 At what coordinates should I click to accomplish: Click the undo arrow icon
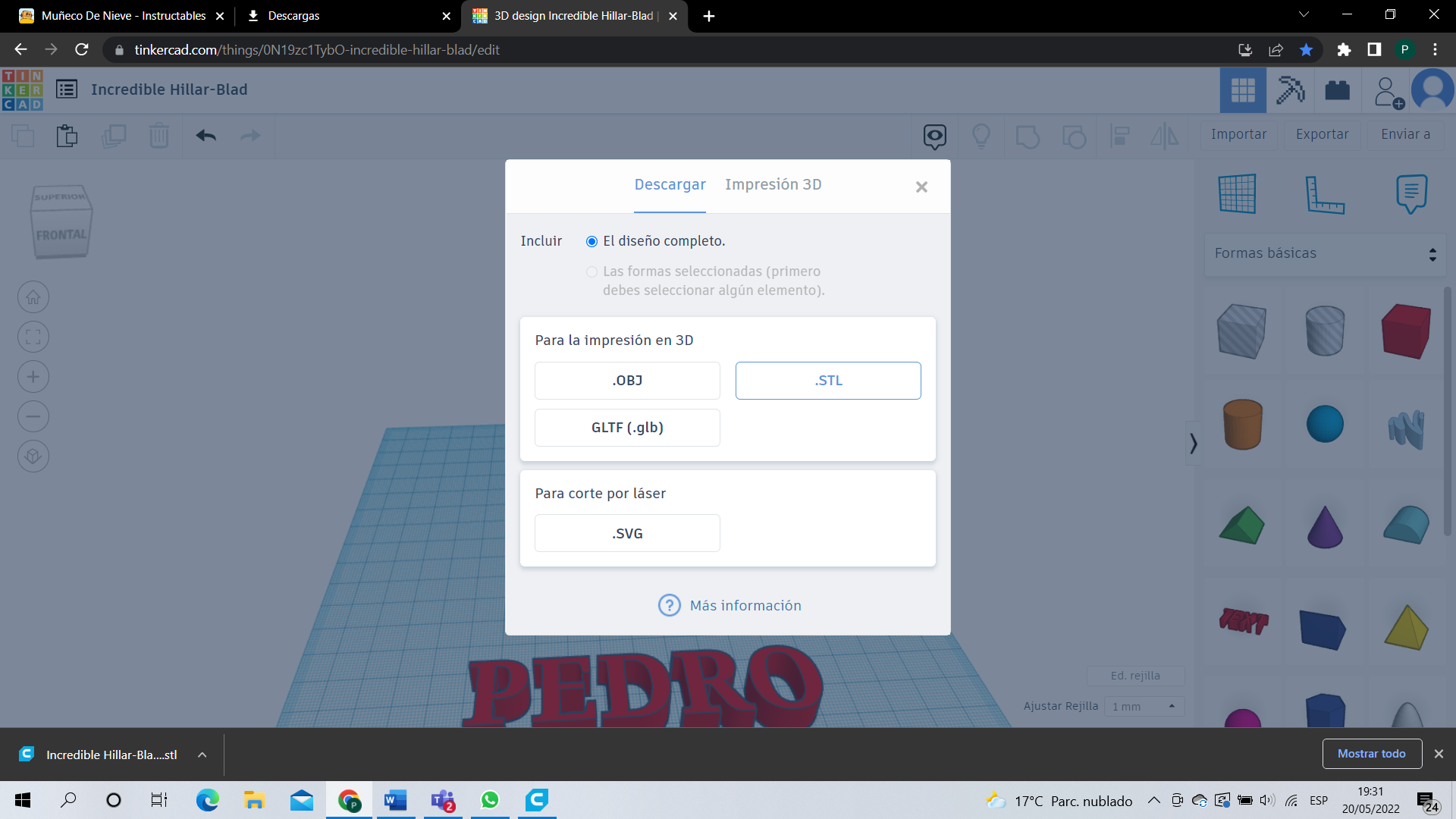coord(206,136)
